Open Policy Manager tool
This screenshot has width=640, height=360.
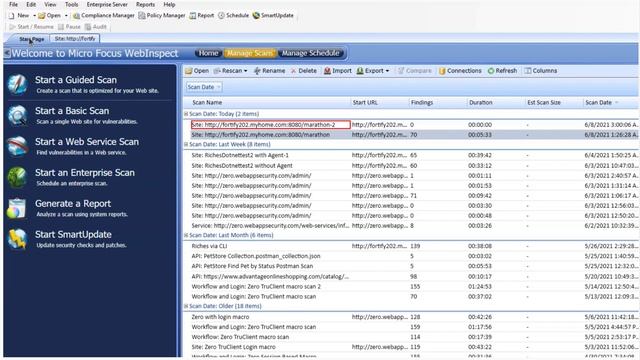pos(162,16)
